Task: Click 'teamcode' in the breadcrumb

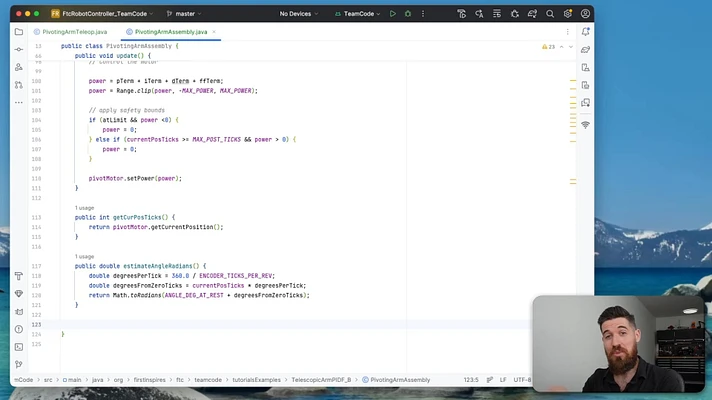Action: 208,380
